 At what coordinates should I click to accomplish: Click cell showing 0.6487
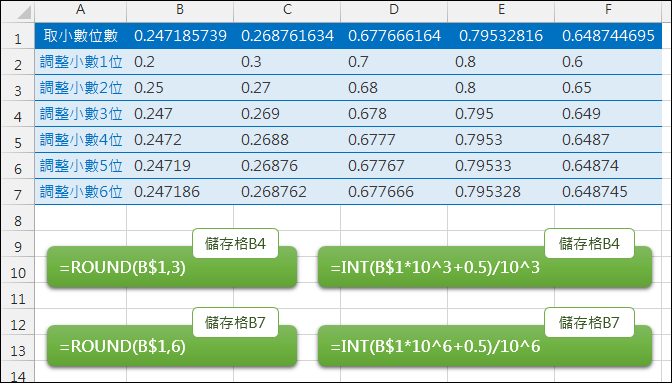coord(608,140)
